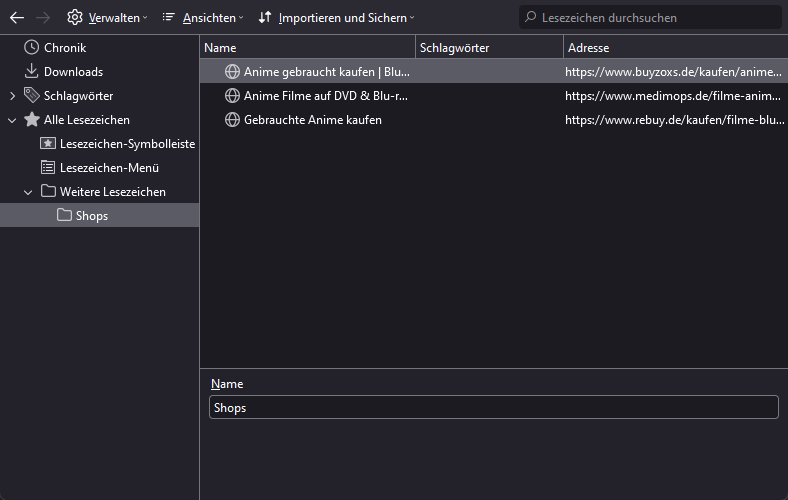Screen dimensions: 788x500
Task: Open Importieren und Sichern menu
Action: pyautogui.click(x=336, y=17)
